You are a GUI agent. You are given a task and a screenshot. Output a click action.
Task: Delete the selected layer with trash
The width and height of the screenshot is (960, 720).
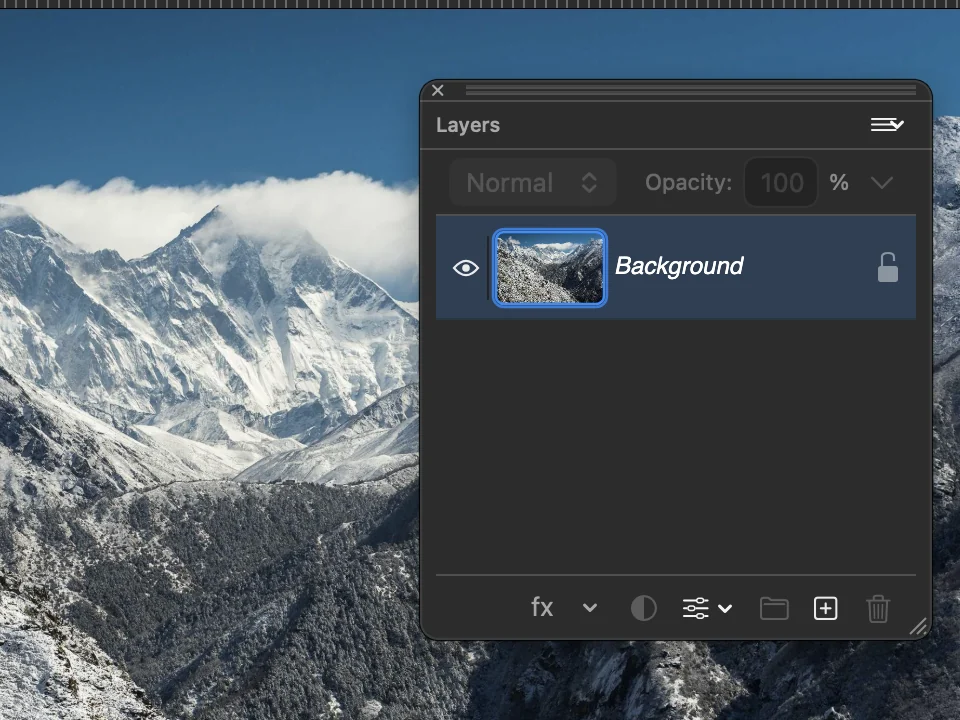click(877, 609)
